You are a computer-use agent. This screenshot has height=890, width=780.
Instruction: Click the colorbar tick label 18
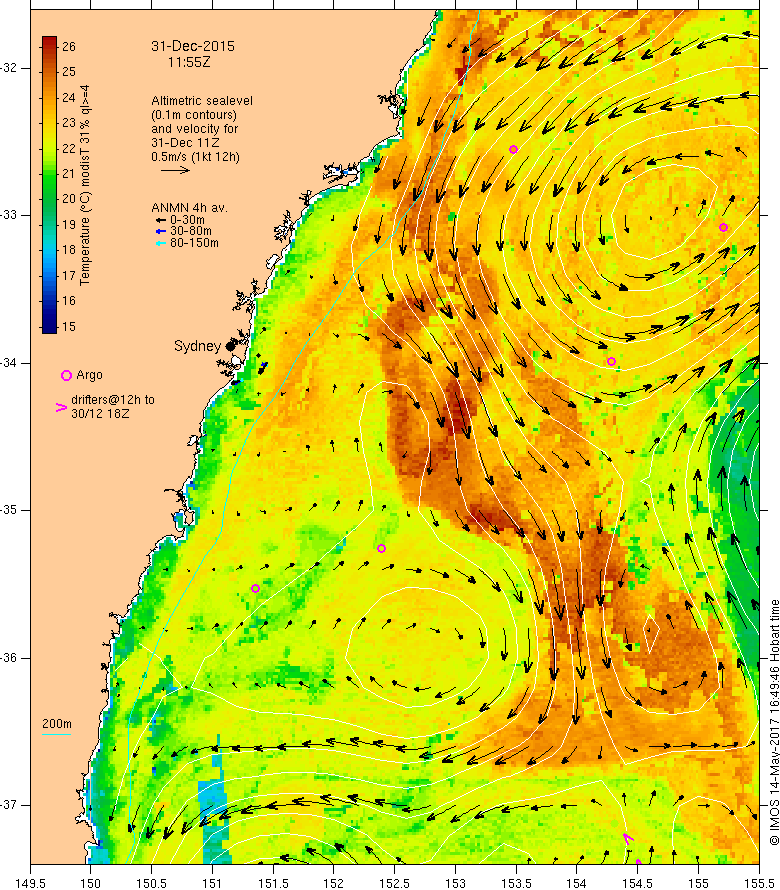click(x=69, y=250)
